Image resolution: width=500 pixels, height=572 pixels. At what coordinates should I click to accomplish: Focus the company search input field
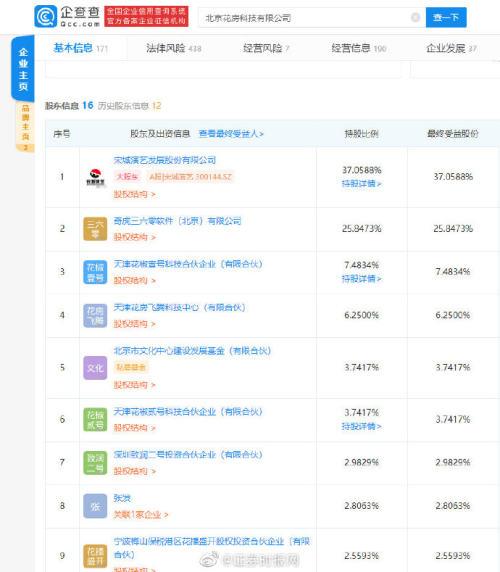coord(312,18)
